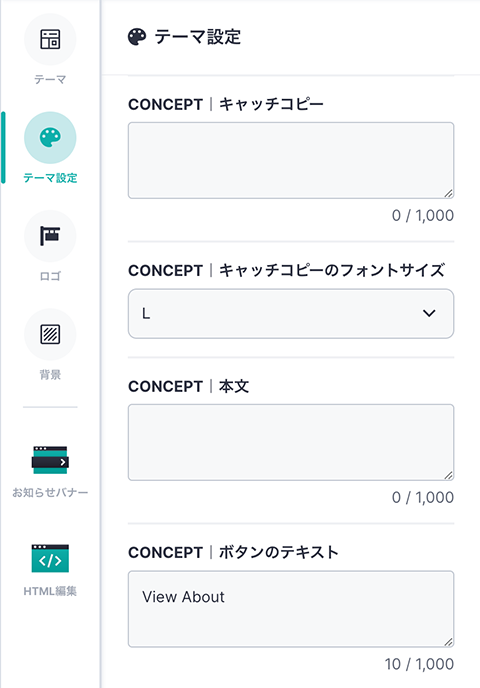Focus the CONCEPT キャッチコピー text area
This screenshot has width=480, height=688.
pyautogui.click(x=291, y=161)
